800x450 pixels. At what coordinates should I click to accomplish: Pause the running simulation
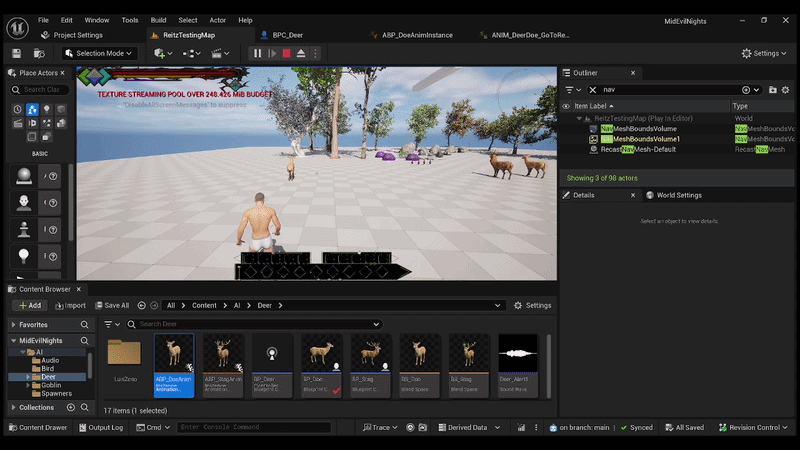tap(257, 53)
